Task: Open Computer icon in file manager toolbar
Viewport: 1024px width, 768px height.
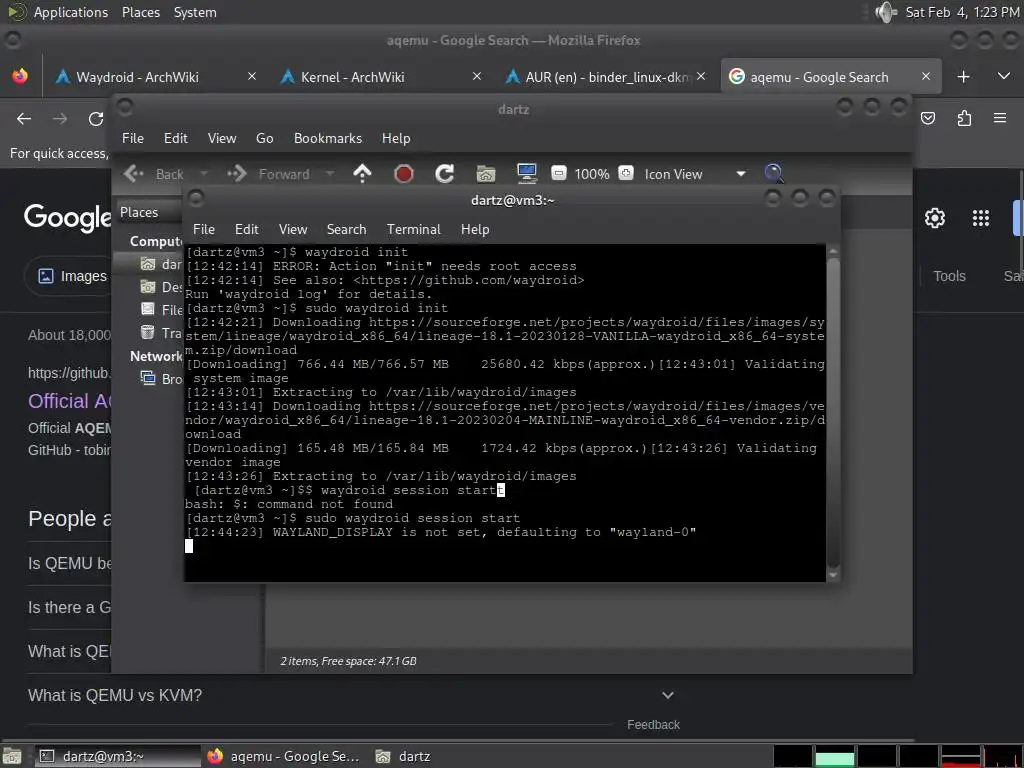Action: pyautogui.click(x=526, y=173)
